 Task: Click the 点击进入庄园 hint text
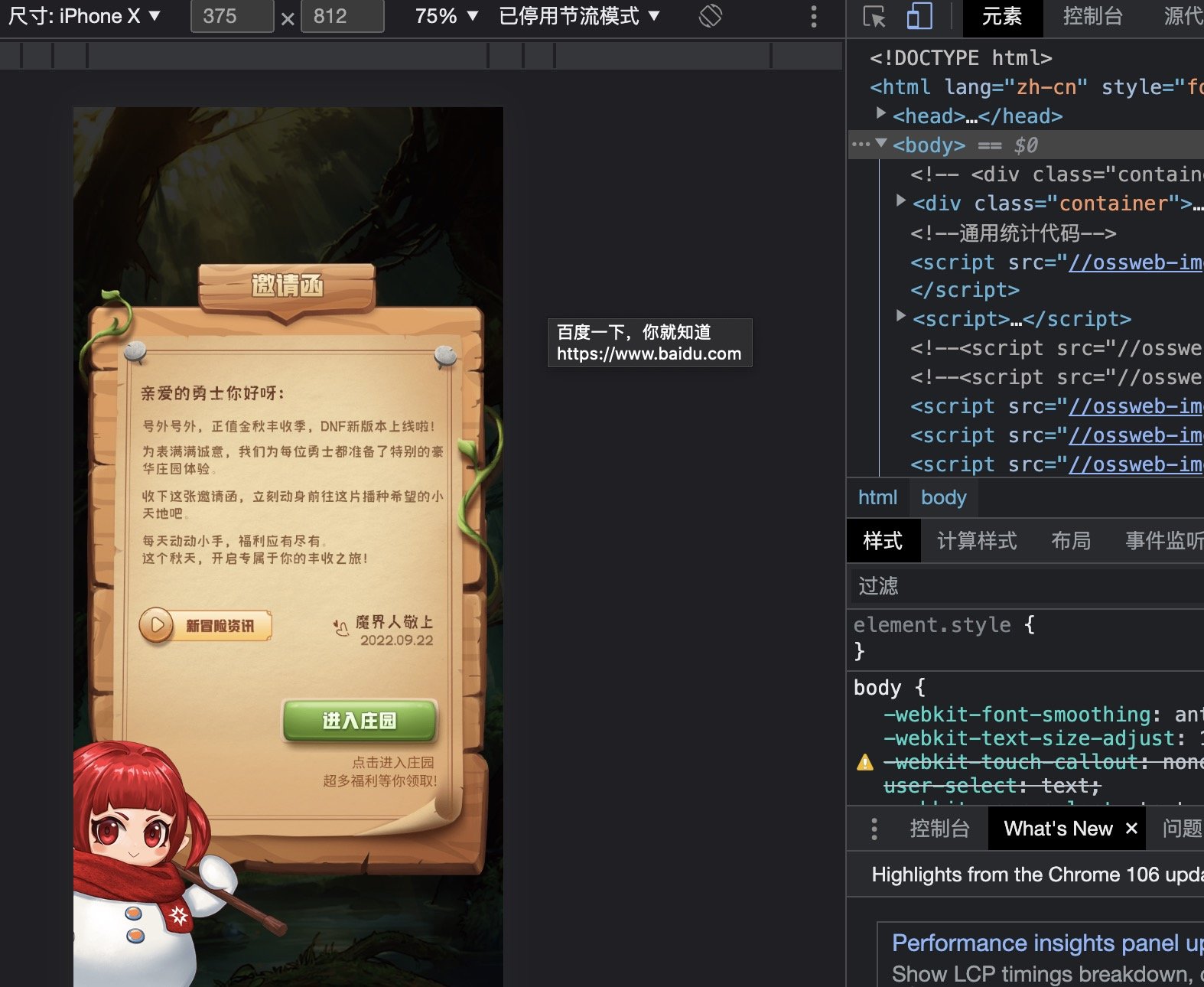pyautogui.click(x=393, y=762)
